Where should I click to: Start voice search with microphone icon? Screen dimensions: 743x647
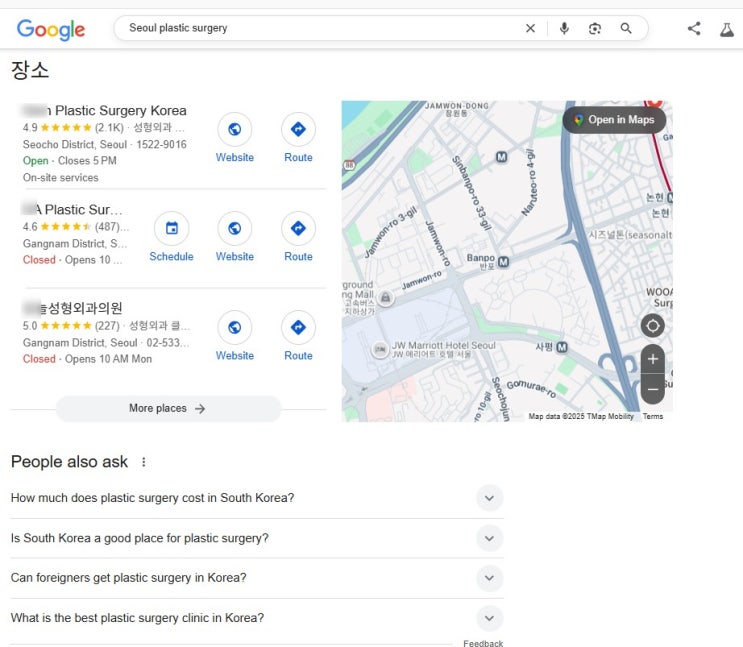(x=564, y=28)
